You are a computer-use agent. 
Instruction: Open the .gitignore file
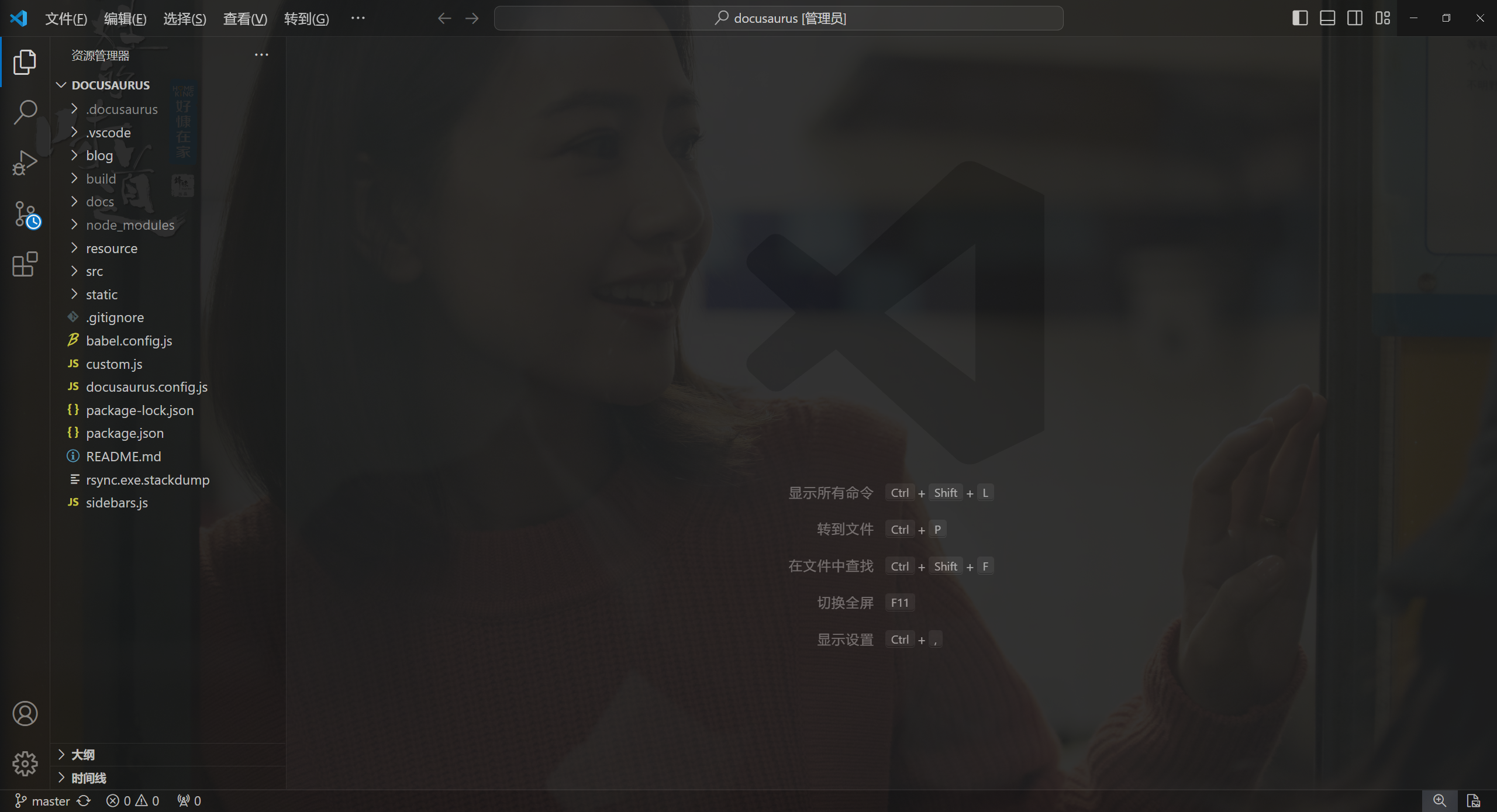point(168,317)
